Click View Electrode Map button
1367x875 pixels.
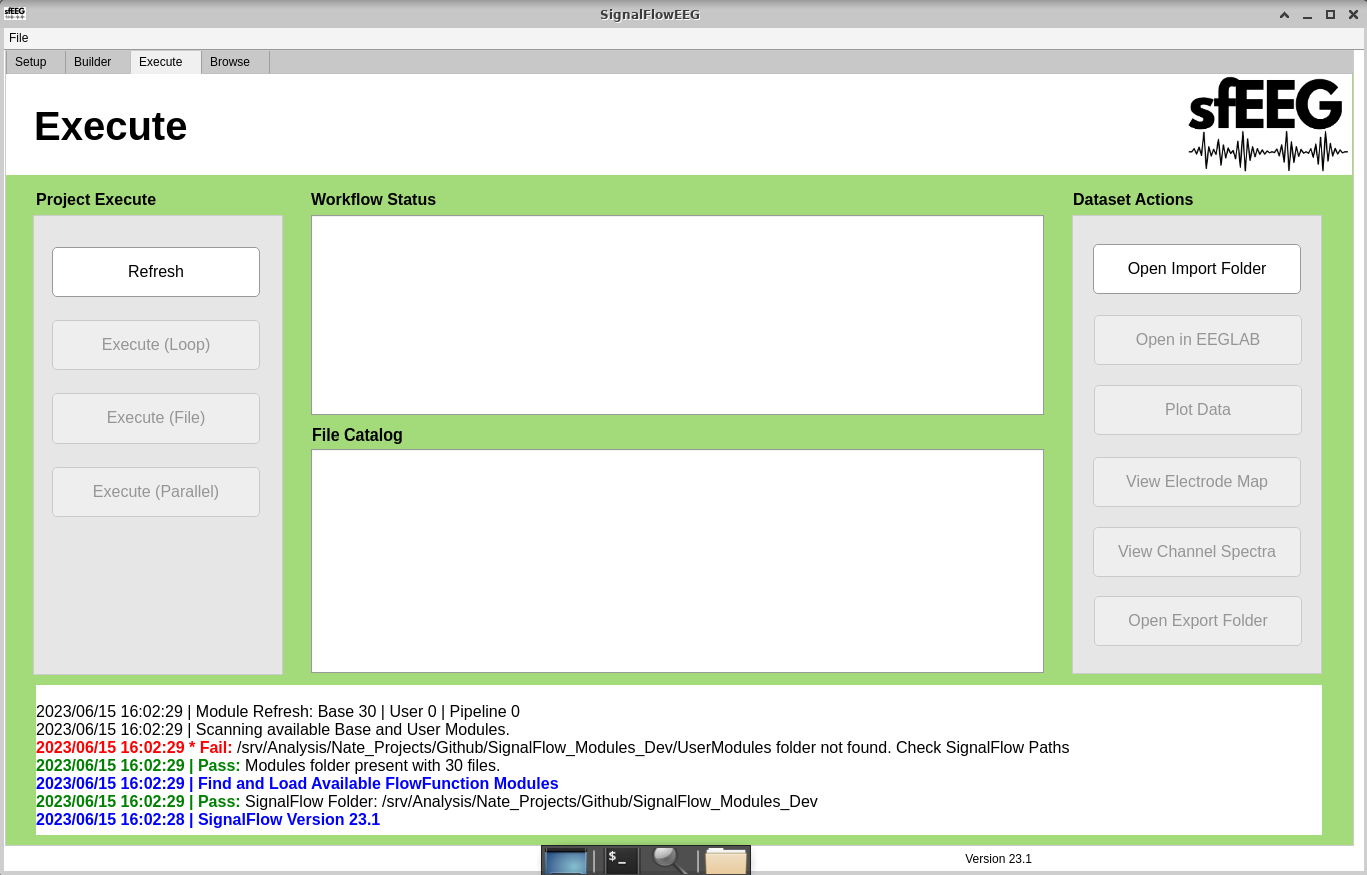(1197, 482)
